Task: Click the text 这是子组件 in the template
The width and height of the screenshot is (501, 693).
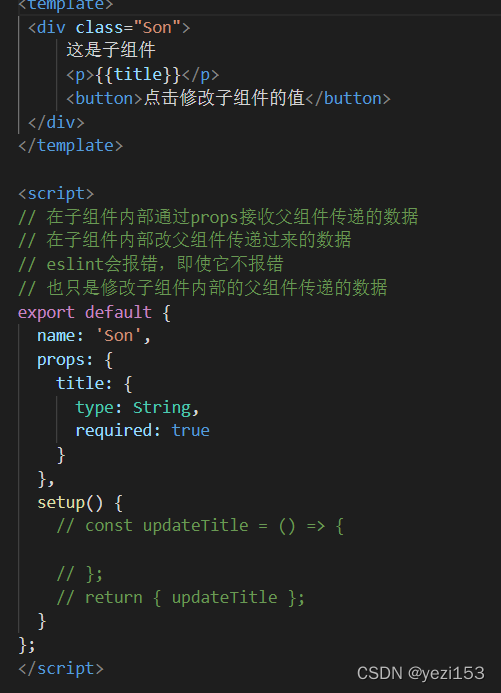Action: (x=111, y=50)
